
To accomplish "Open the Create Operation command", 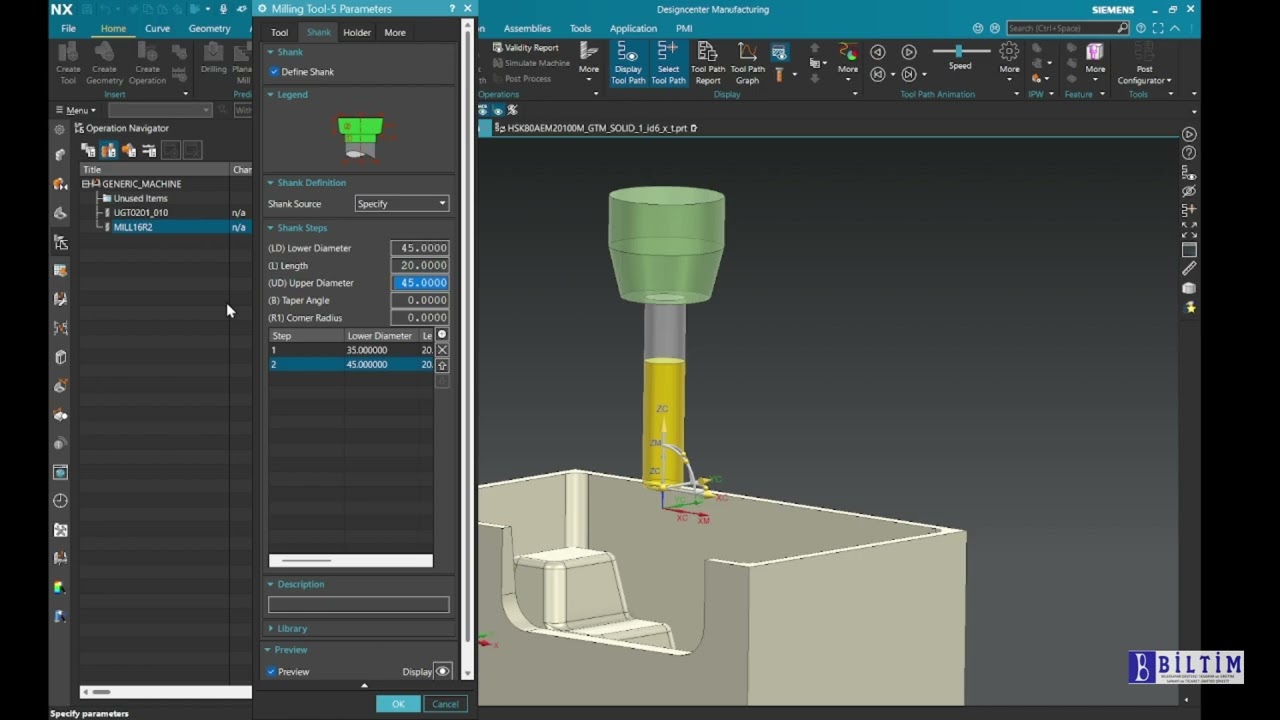I will click(x=147, y=63).
